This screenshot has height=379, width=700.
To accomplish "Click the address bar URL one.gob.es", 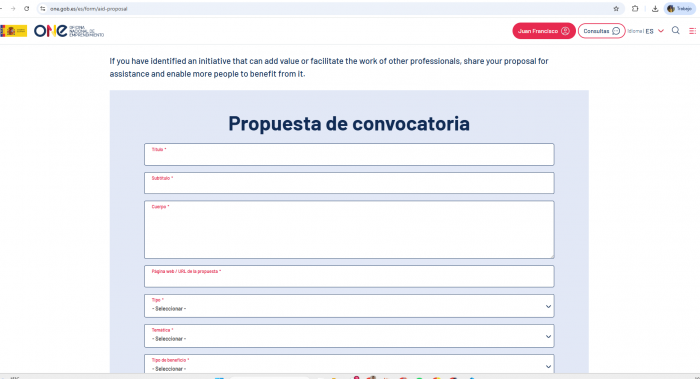I will pyautogui.click(x=88, y=8).
